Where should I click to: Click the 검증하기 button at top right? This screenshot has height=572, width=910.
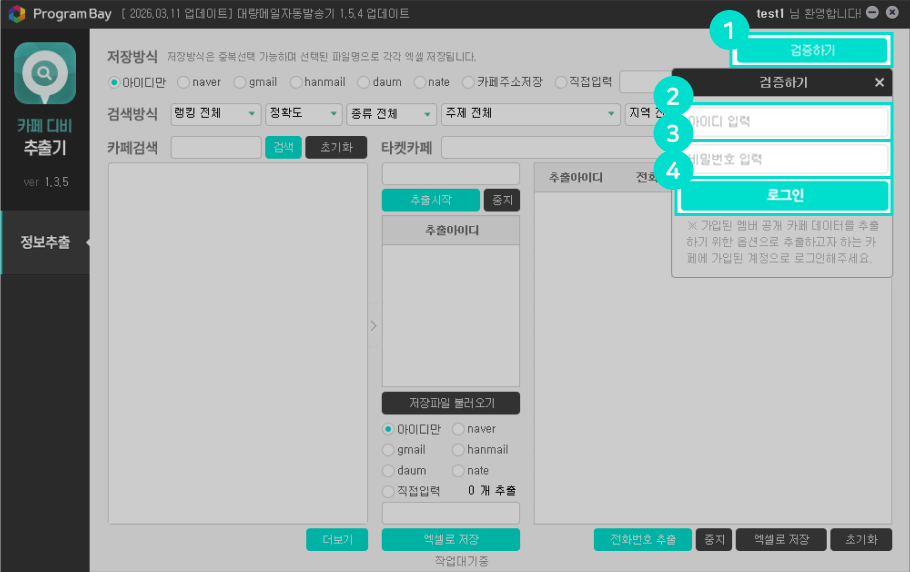[x=810, y=49]
